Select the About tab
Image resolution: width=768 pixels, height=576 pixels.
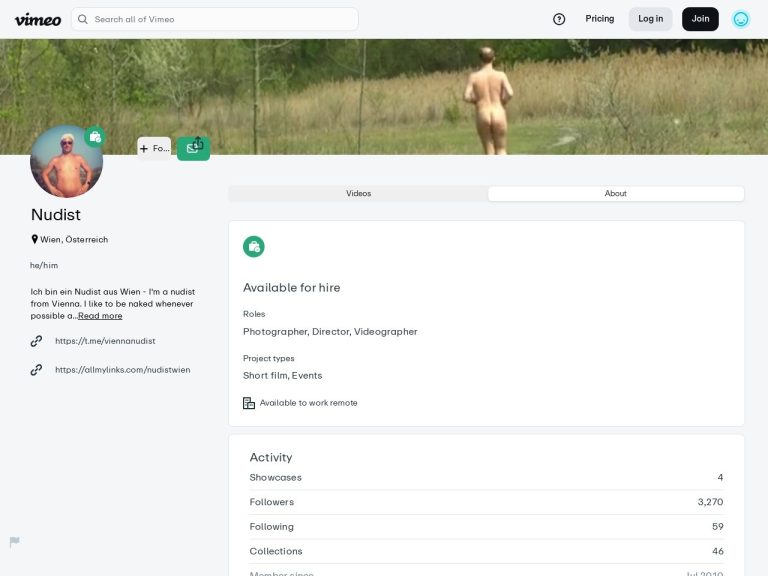(x=615, y=194)
